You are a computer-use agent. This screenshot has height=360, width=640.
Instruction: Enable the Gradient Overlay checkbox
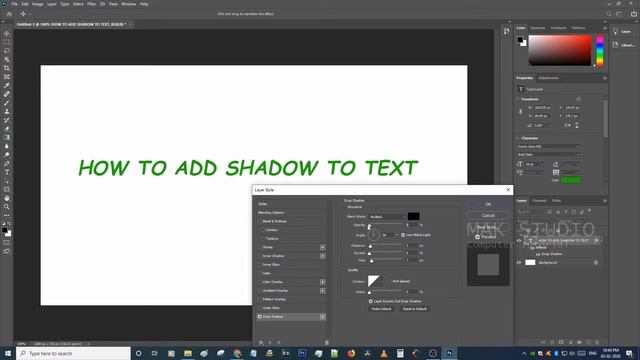point(260,291)
